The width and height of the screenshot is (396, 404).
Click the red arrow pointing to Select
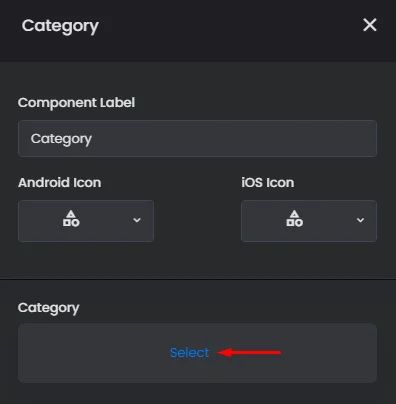pyautogui.click(x=249, y=352)
